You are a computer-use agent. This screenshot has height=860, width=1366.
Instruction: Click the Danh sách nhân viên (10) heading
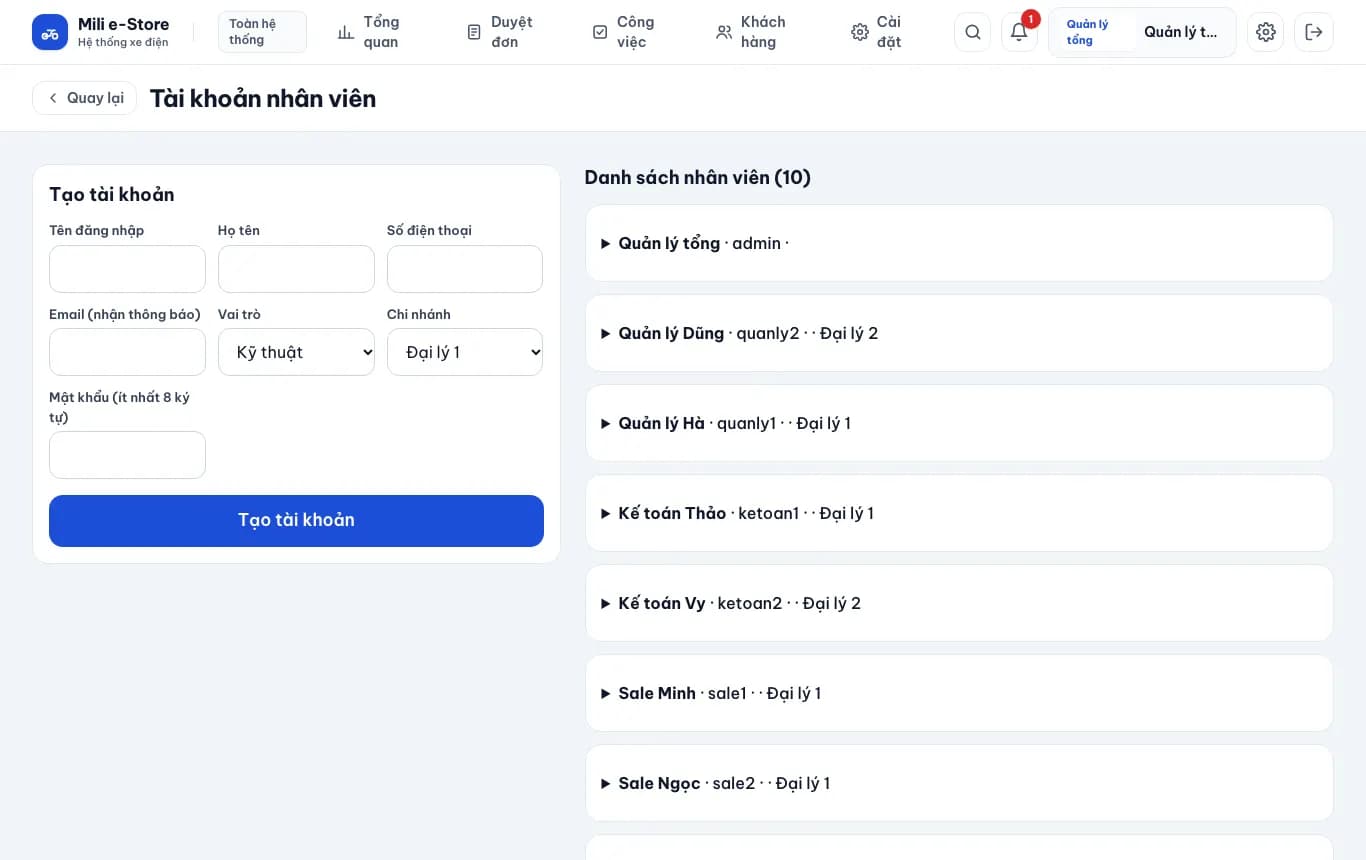tap(698, 177)
